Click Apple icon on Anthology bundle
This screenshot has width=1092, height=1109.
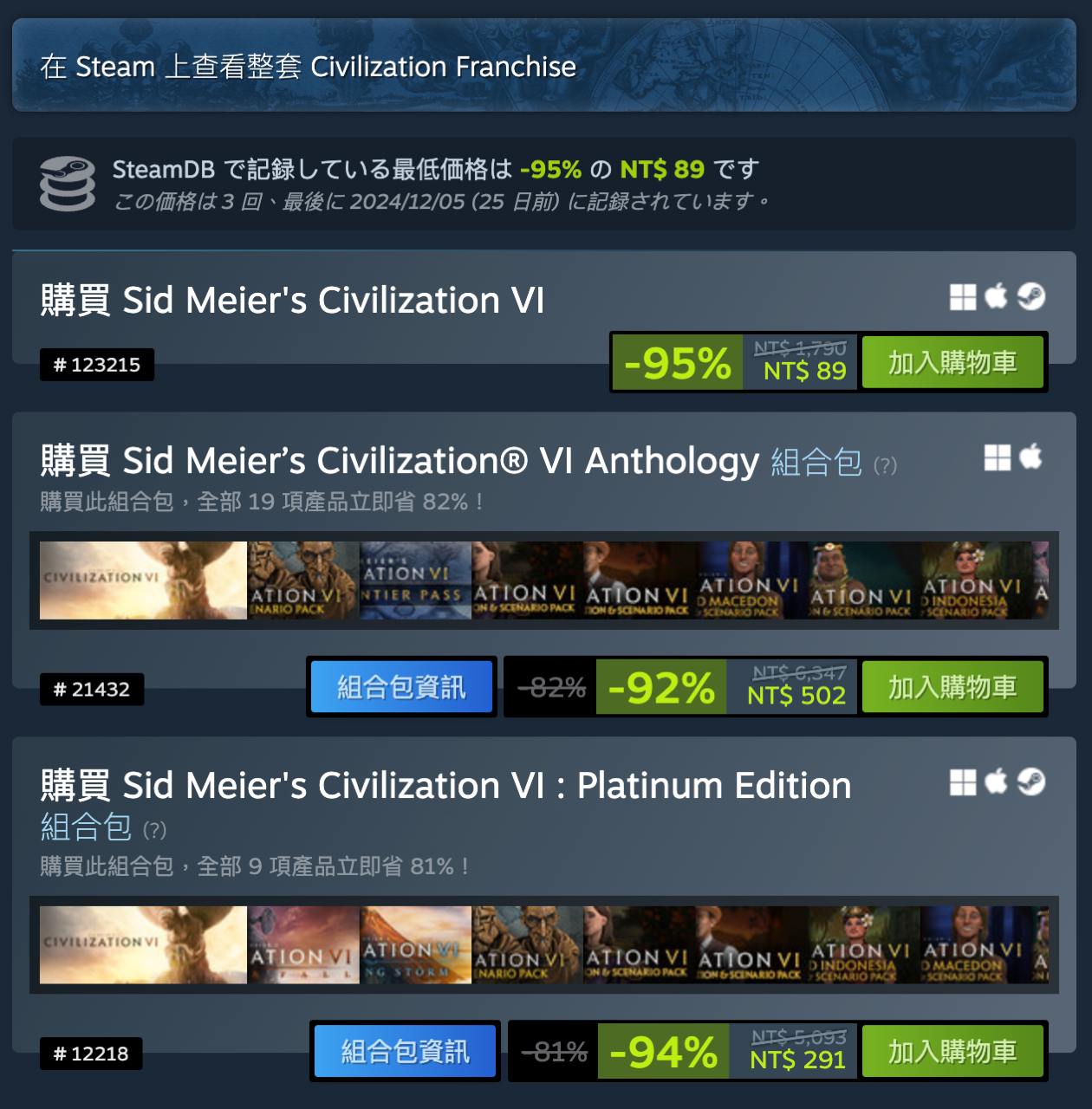(1030, 457)
